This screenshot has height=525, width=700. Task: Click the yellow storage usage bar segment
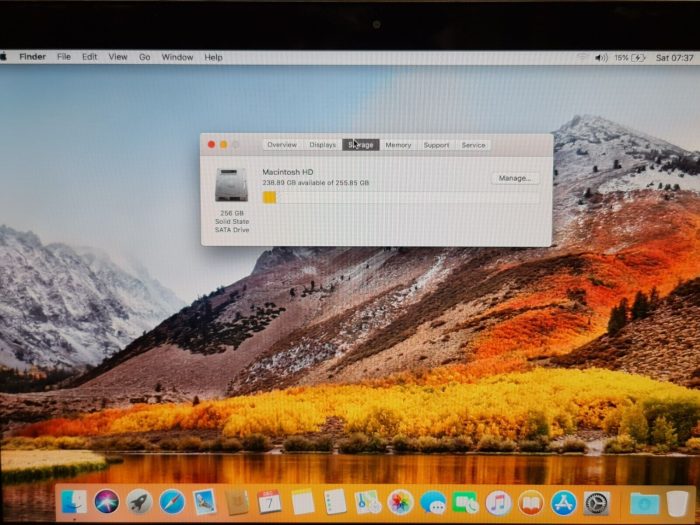[269, 197]
